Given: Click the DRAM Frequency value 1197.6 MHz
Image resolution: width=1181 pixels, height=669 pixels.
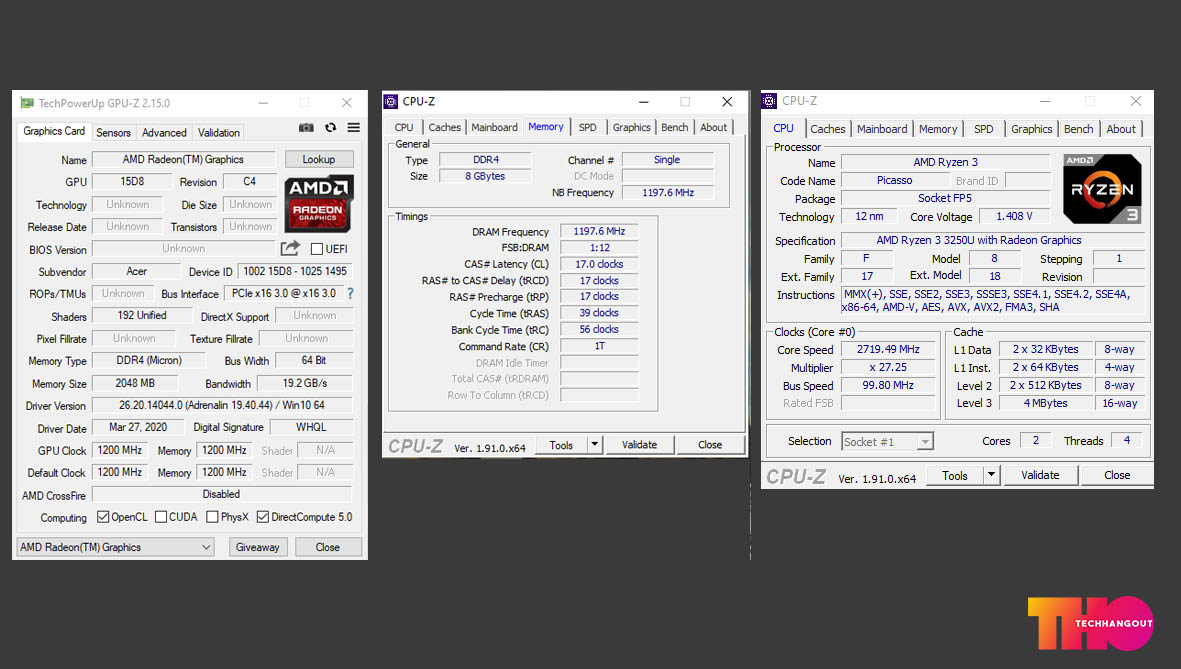Looking at the screenshot, I should coord(600,231).
